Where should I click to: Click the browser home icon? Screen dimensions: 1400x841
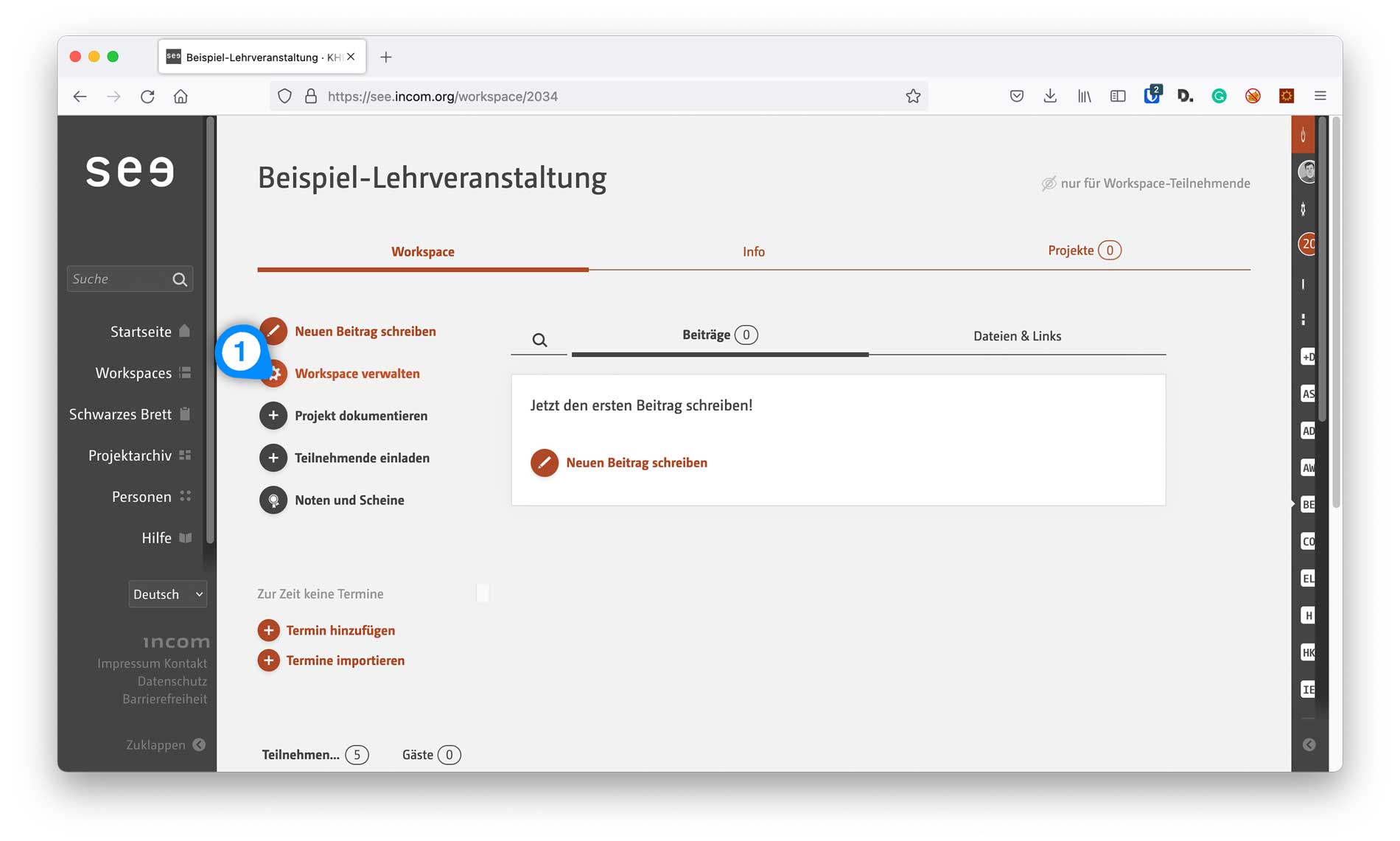point(181,97)
